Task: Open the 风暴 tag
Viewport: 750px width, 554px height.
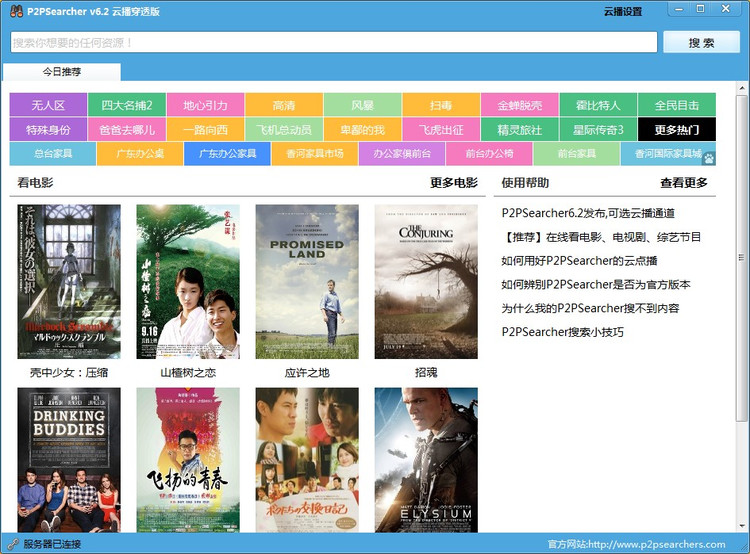Action: click(363, 105)
